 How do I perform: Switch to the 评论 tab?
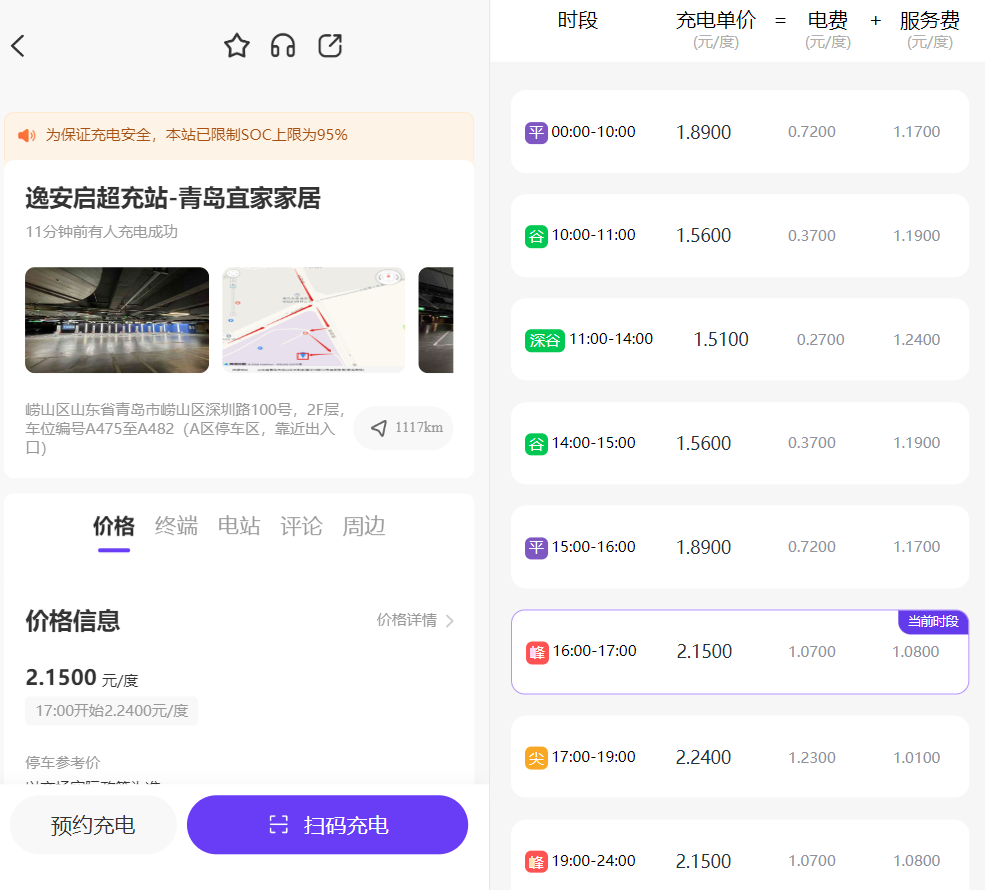point(301,526)
